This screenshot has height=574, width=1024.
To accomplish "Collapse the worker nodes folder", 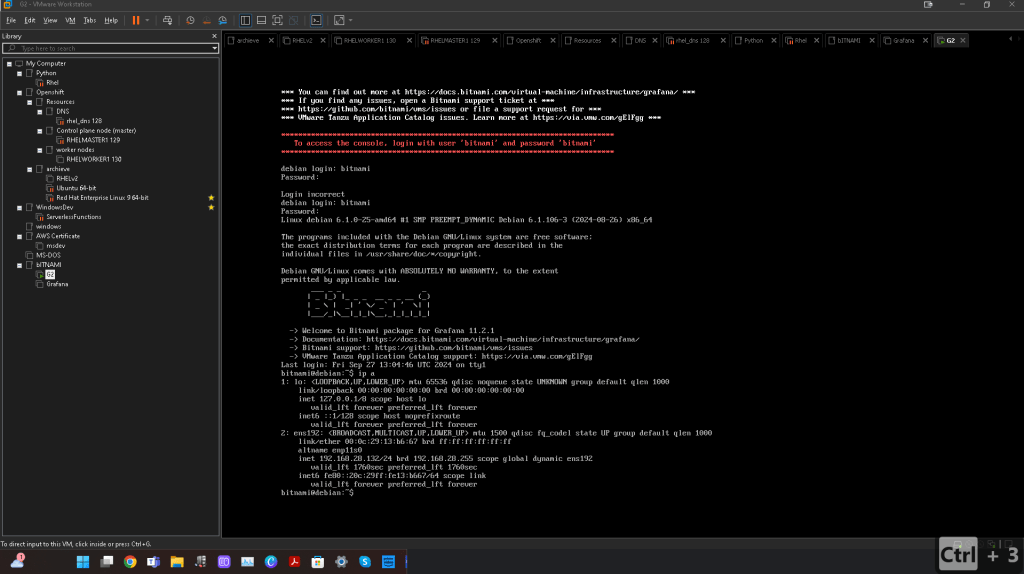I will pyautogui.click(x=40, y=150).
